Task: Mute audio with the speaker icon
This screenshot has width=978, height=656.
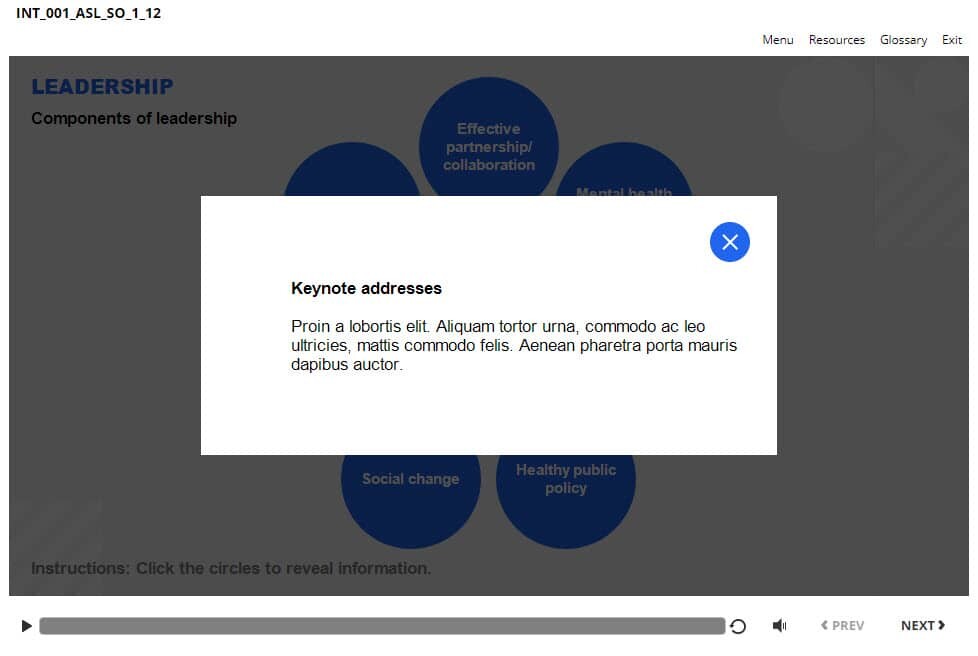Action: [780, 626]
